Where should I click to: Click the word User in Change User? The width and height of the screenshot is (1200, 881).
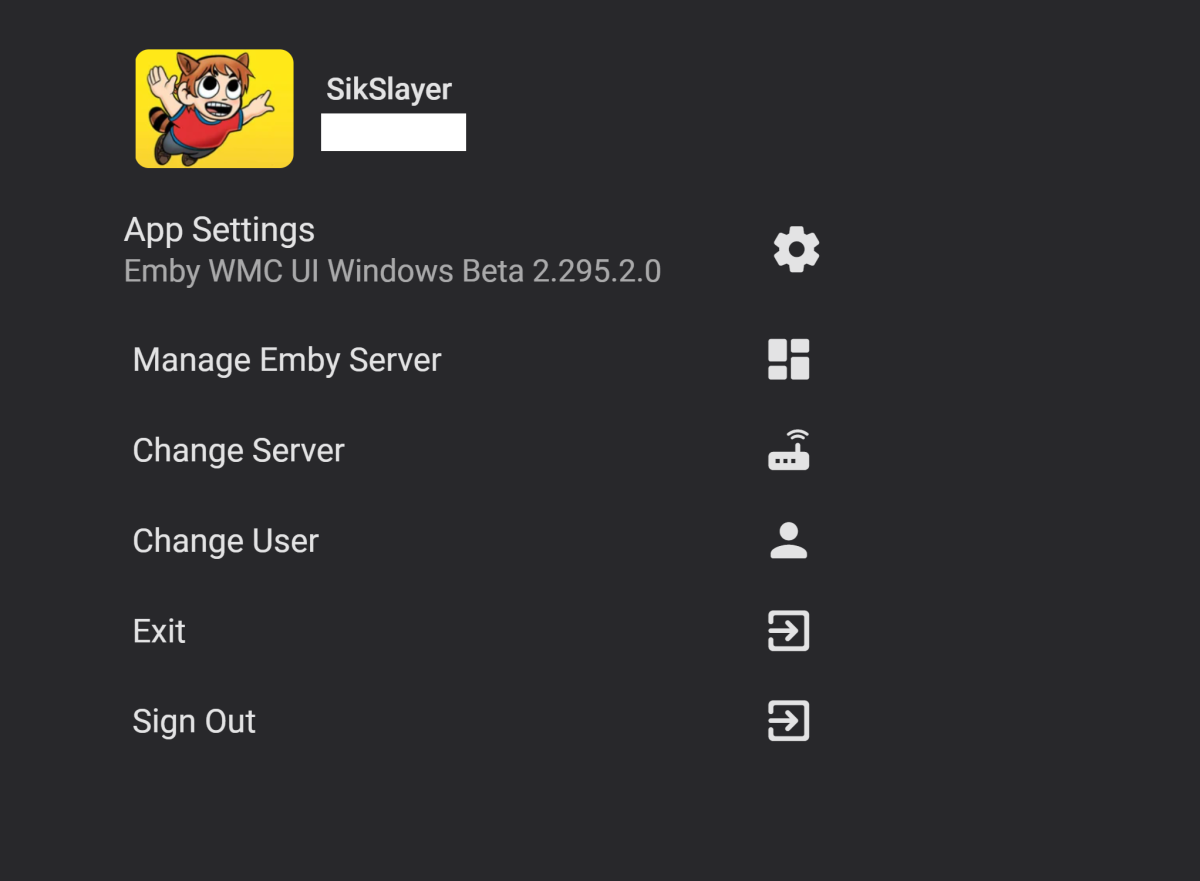click(x=285, y=541)
